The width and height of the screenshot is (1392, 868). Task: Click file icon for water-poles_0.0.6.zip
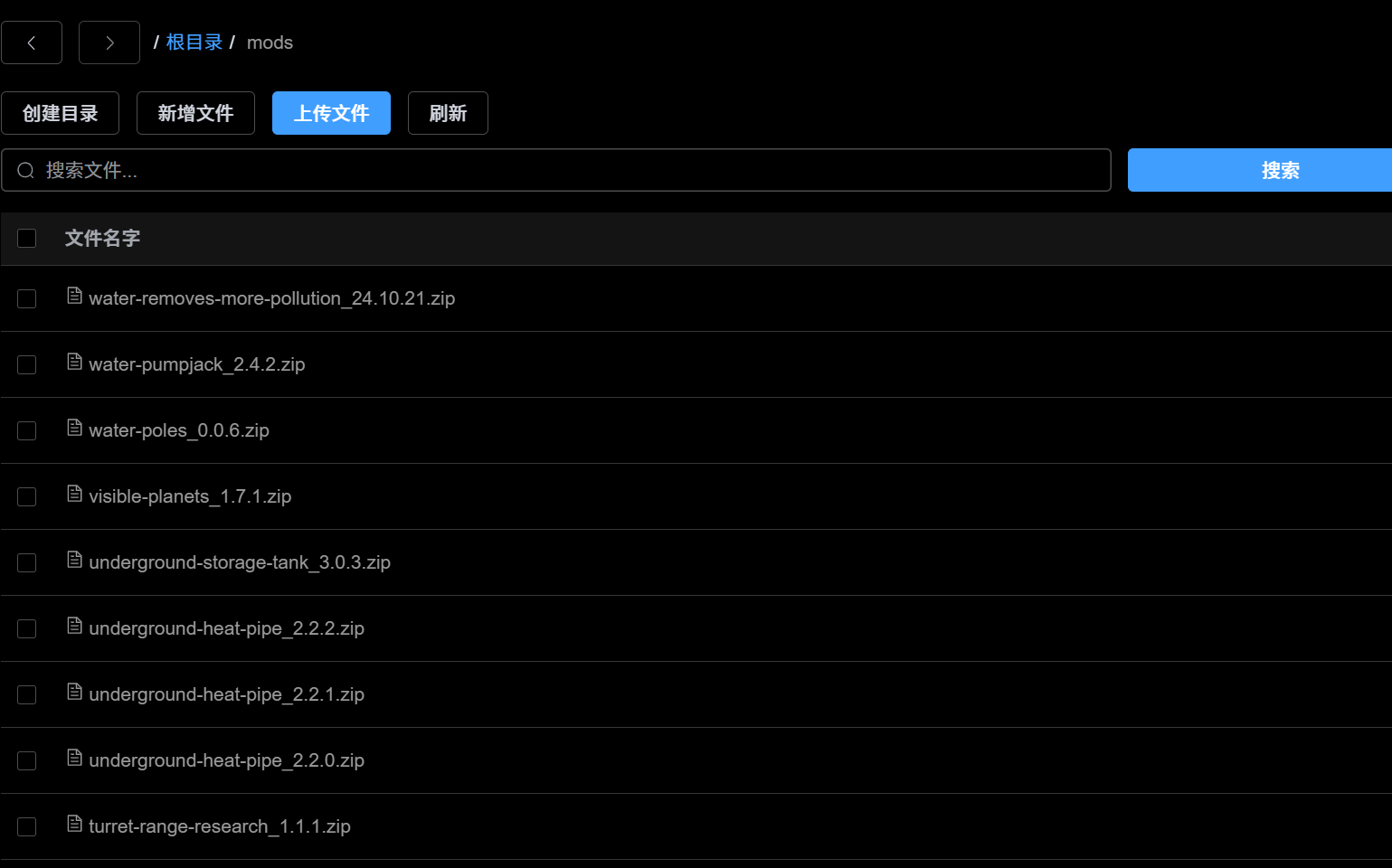(75, 429)
